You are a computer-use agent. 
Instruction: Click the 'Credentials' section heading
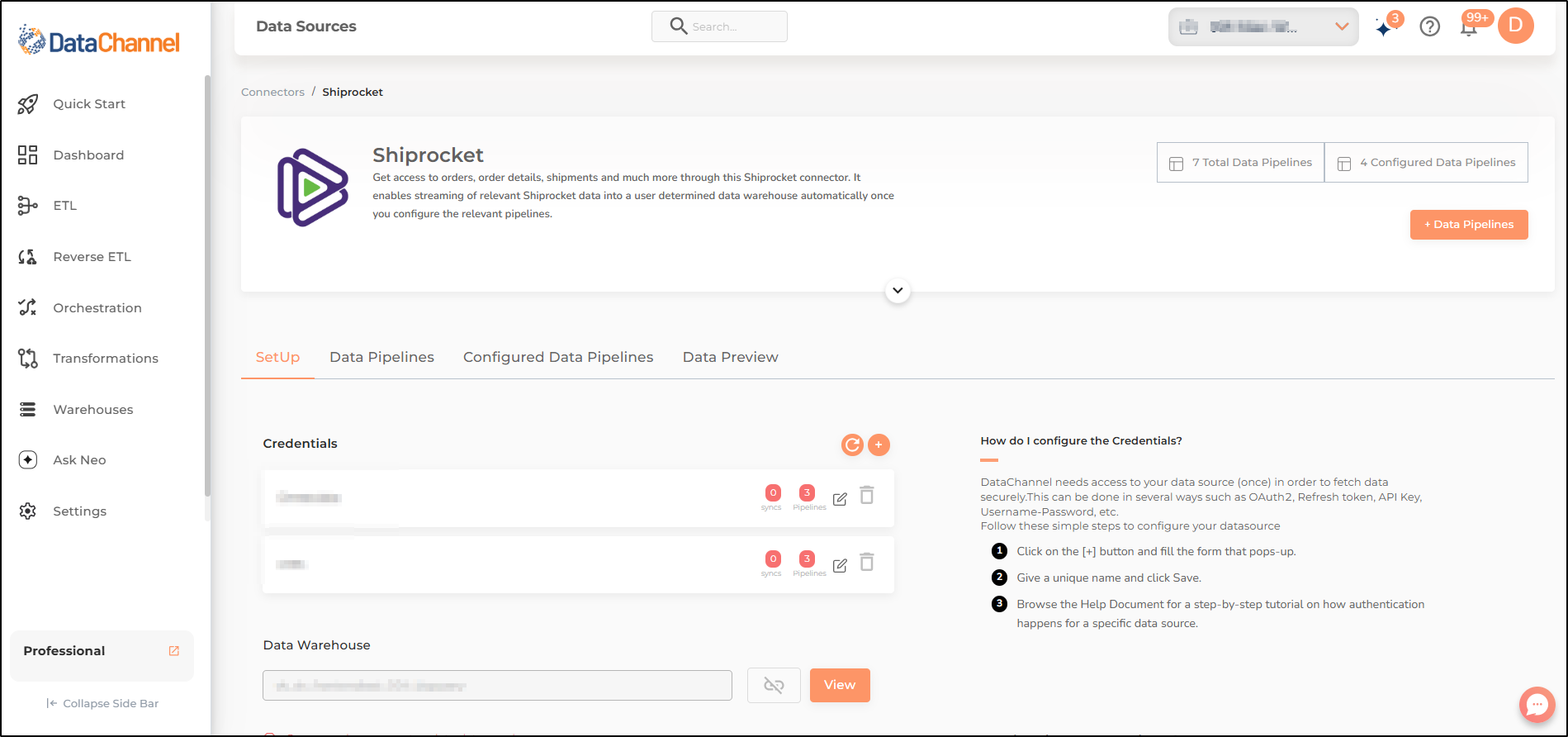coord(300,444)
